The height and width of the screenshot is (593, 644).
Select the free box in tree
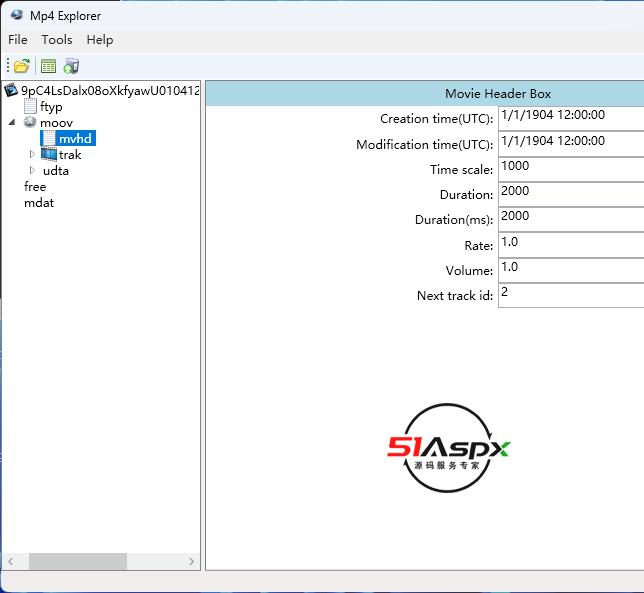coord(35,187)
